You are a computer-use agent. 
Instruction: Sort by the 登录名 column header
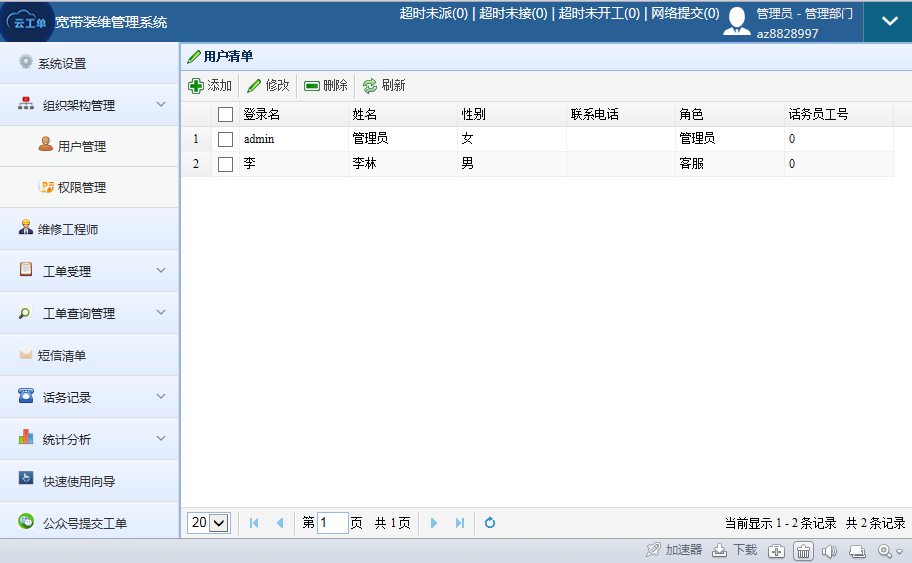(294, 115)
